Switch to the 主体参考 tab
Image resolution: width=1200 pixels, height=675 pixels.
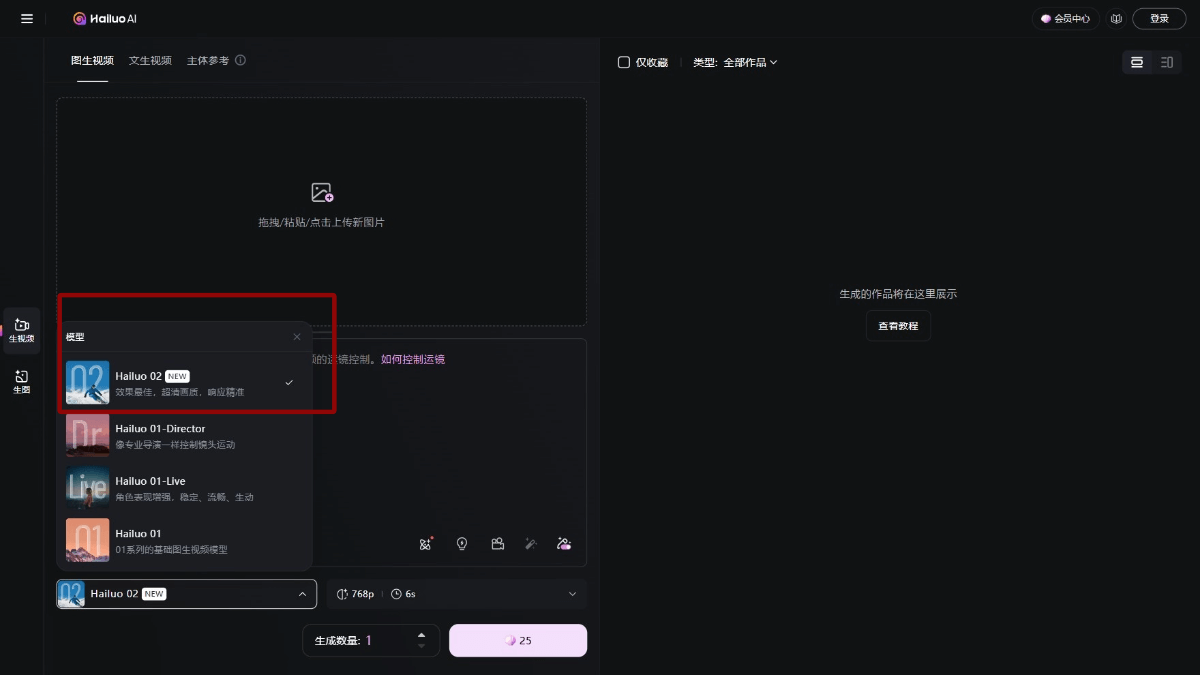pos(208,61)
